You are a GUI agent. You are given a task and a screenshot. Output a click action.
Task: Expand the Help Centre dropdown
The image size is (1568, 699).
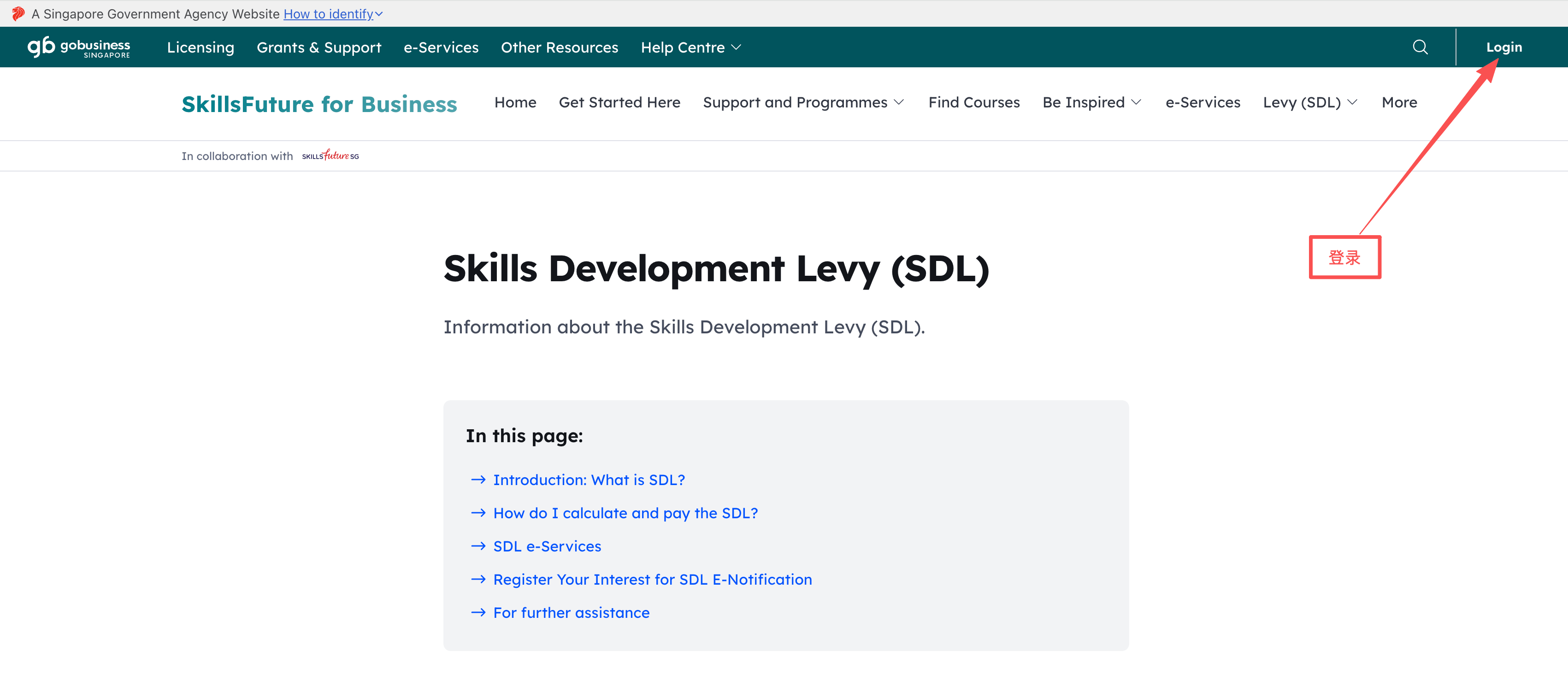click(690, 47)
